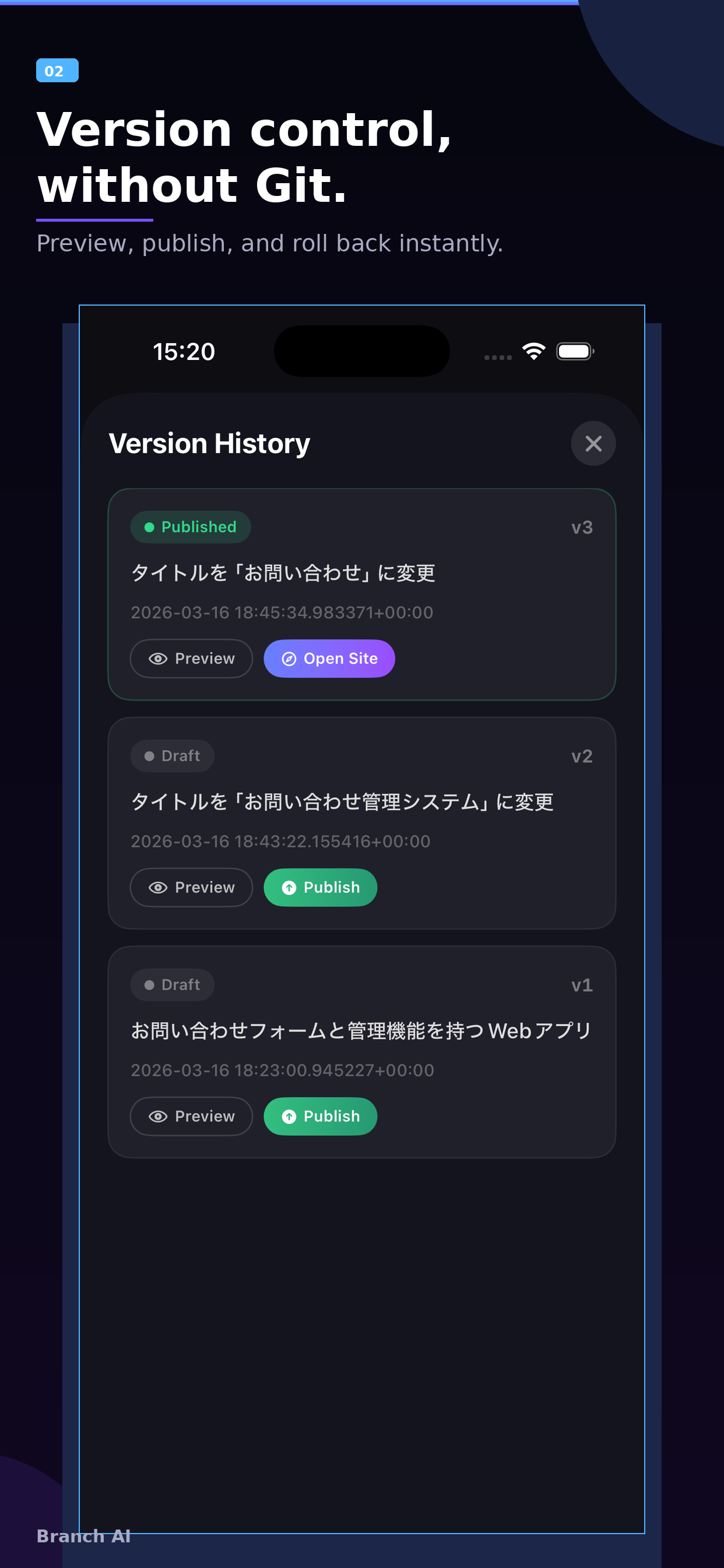The height and width of the screenshot is (1568, 724).
Task: Publish the v2 draft
Action: pos(321,887)
